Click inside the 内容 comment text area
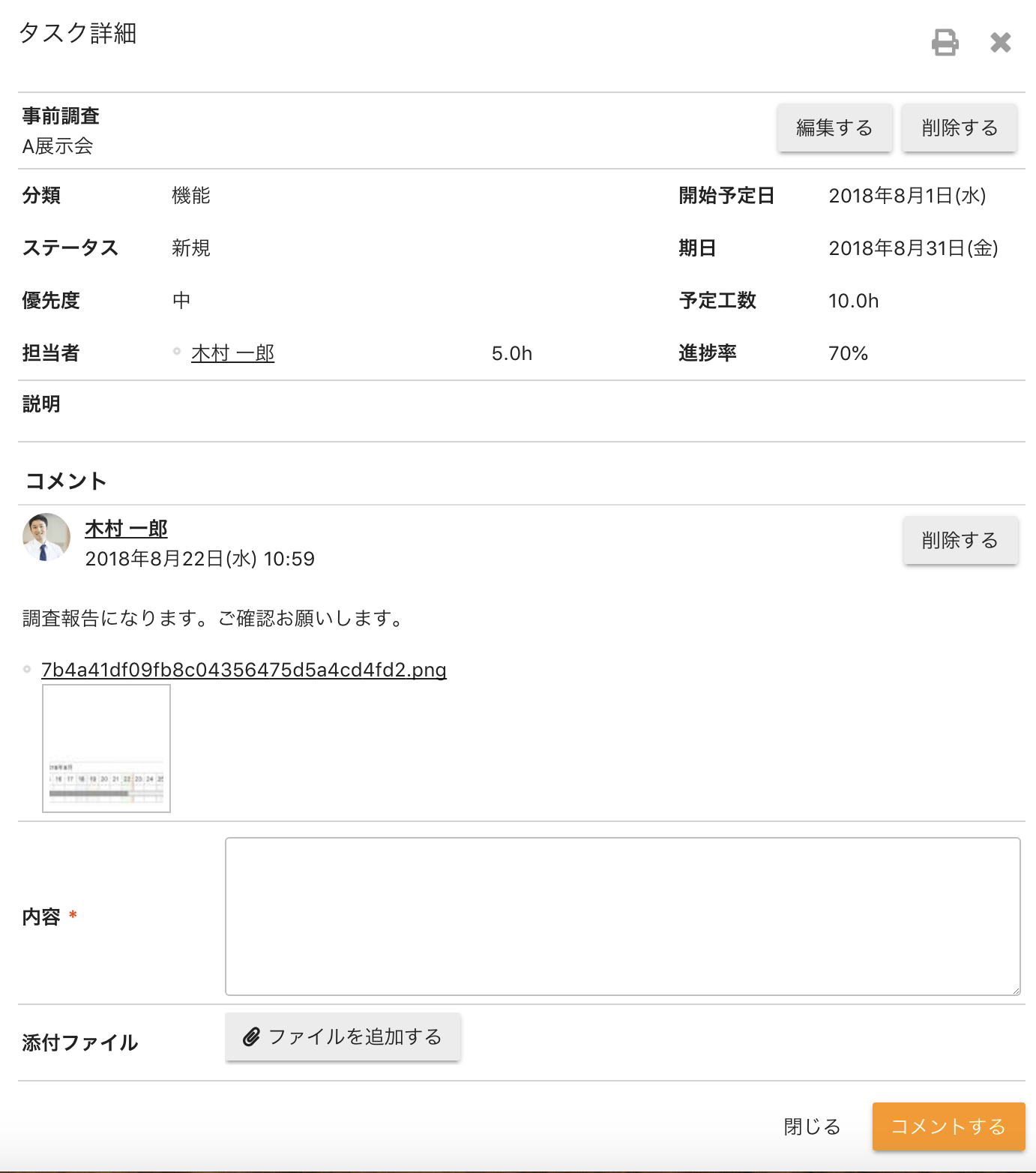 [621, 915]
